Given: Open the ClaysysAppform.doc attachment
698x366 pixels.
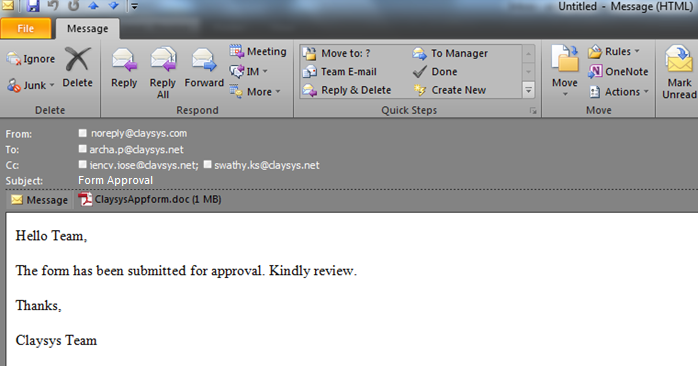Looking at the screenshot, I should [150, 199].
